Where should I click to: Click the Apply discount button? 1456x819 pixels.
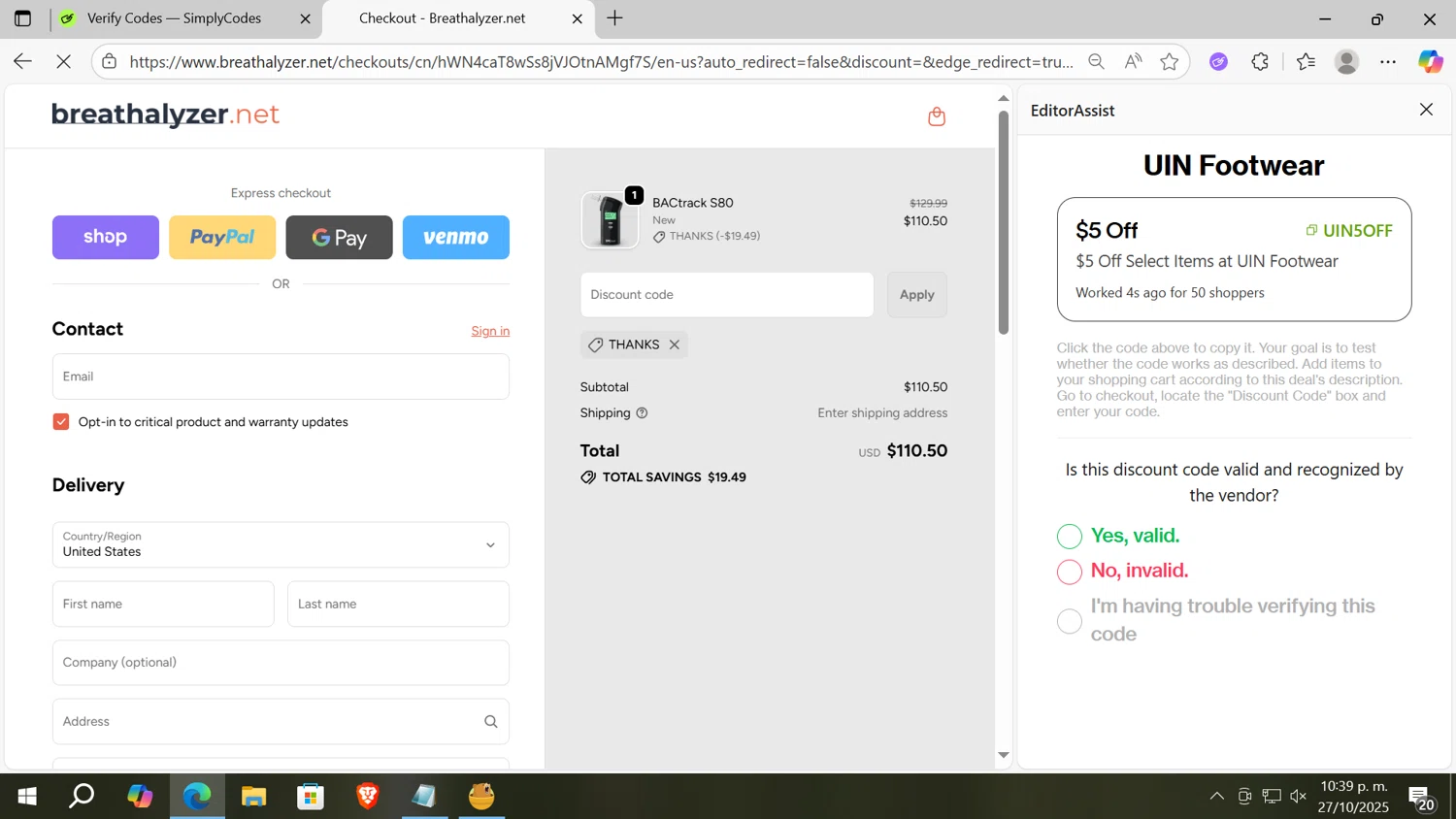(917, 294)
